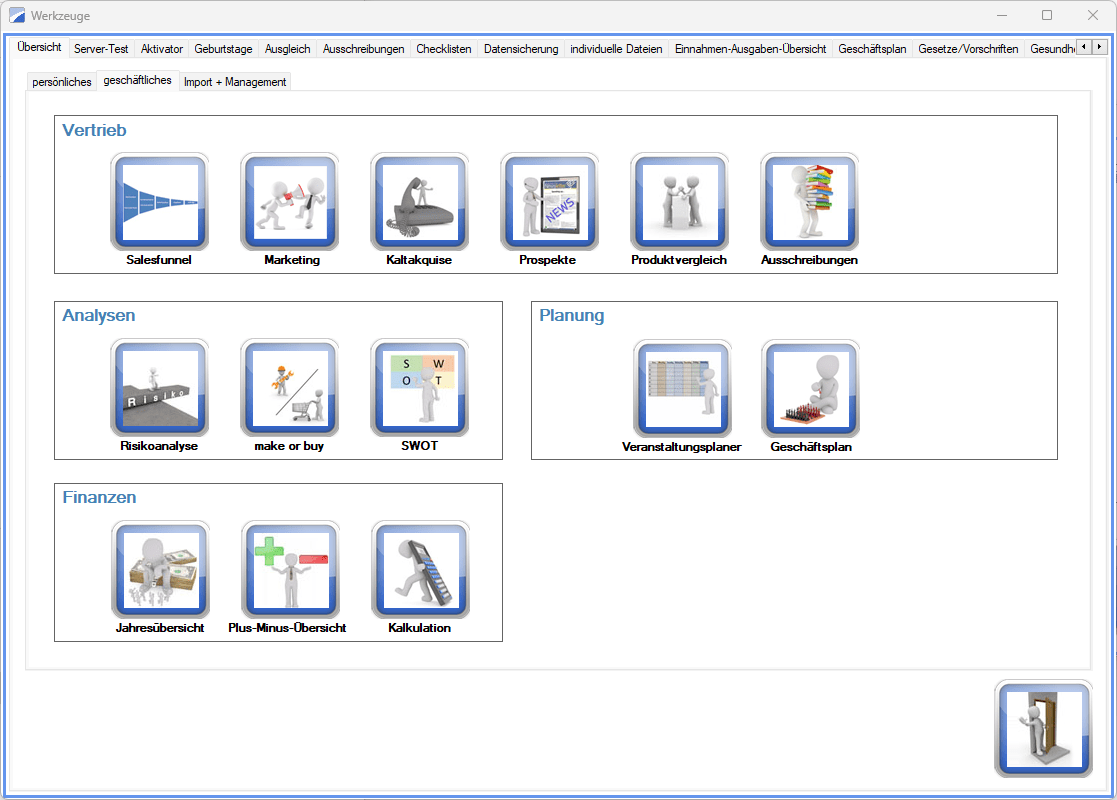Launch the Kalkulation calculator icon

(x=420, y=570)
